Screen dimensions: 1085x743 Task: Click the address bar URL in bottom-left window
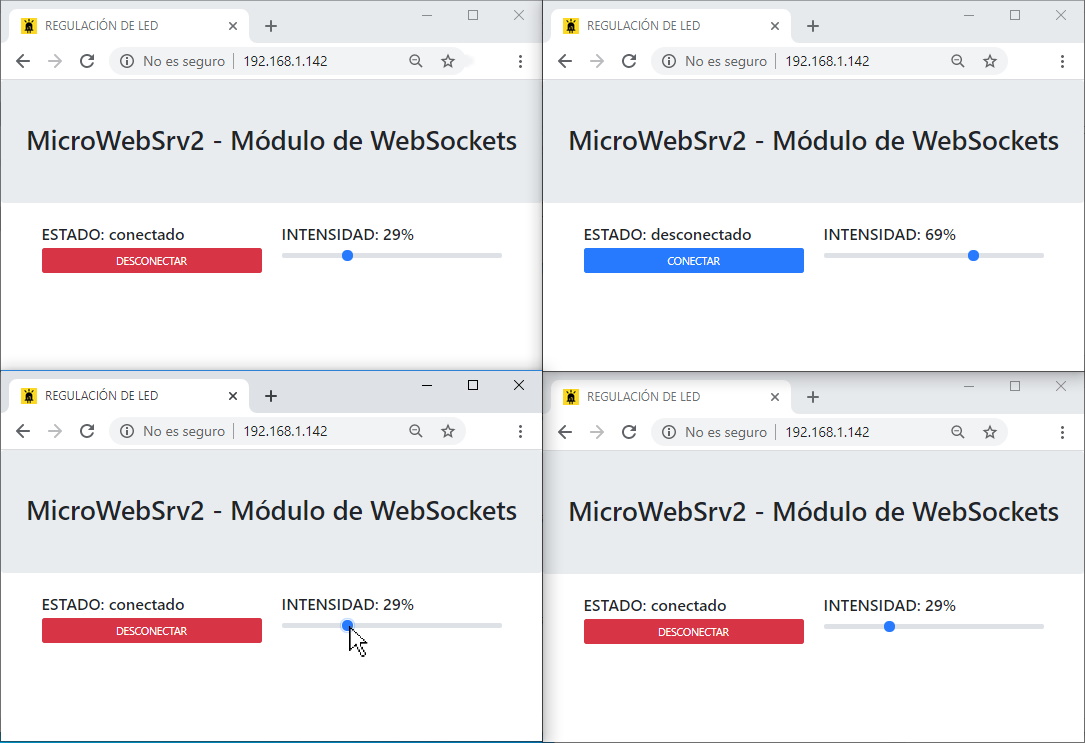click(285, 431)
